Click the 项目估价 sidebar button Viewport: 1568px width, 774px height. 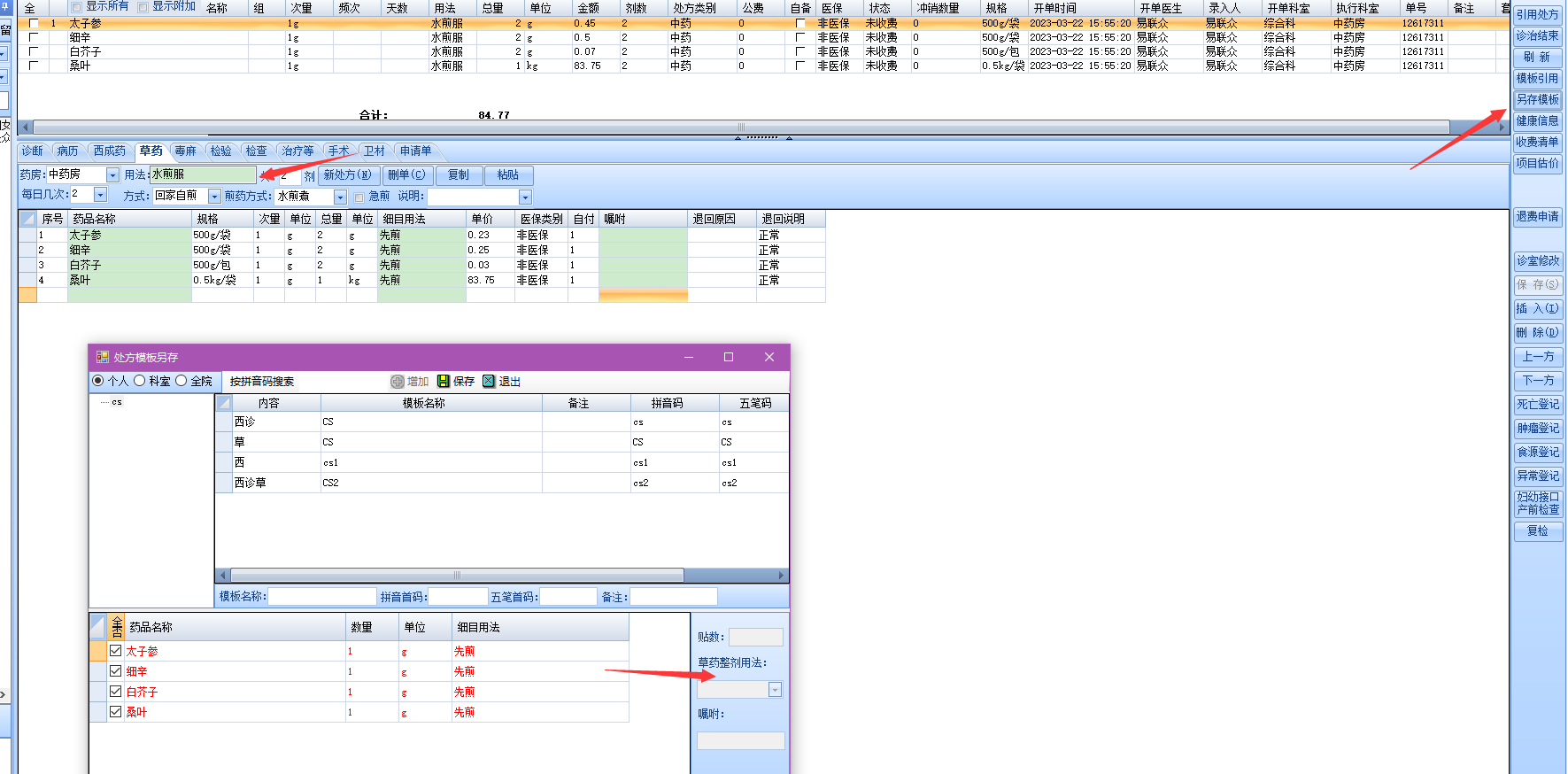(x=1537, y=164)
